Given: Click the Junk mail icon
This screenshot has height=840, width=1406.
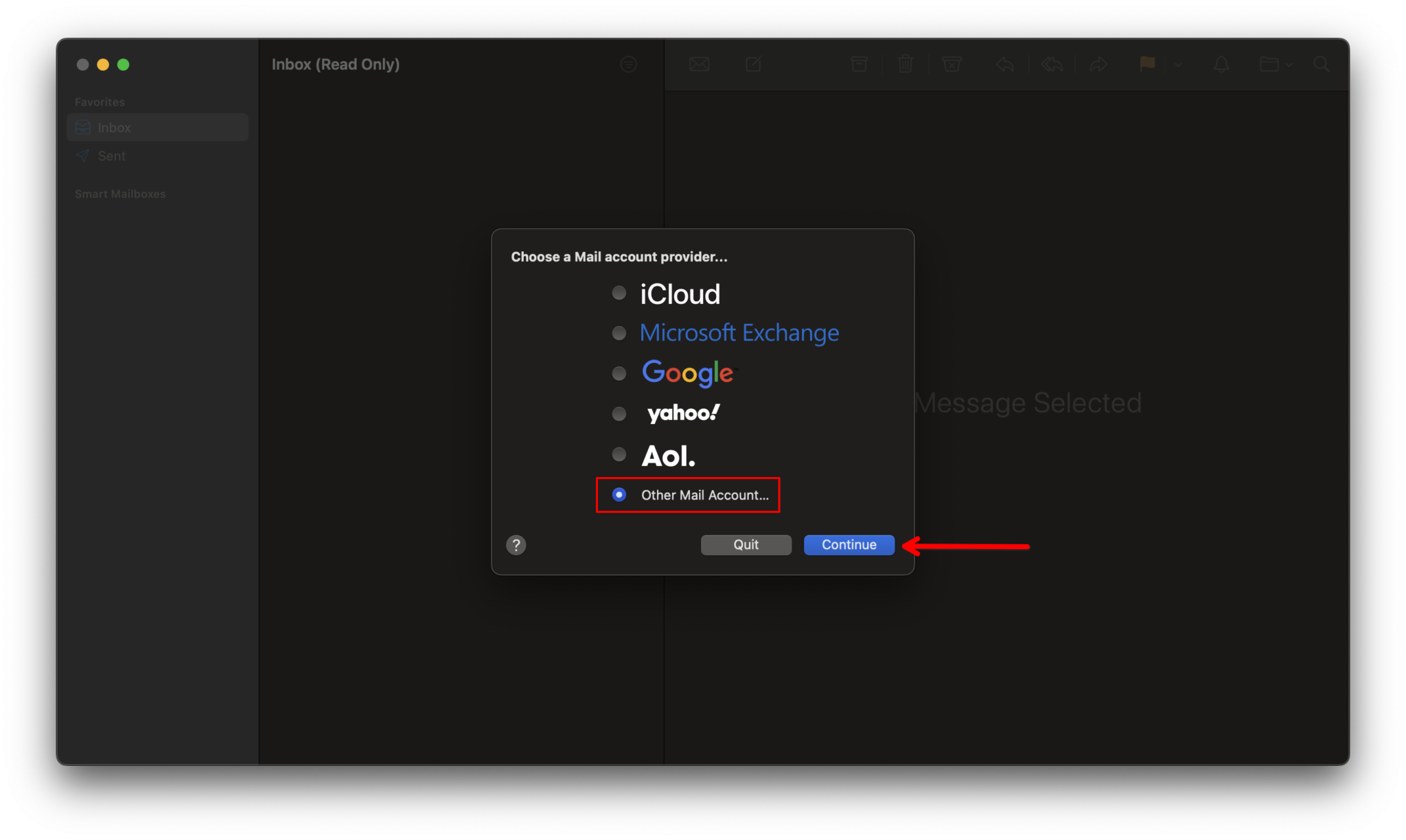Looking at the screenshot, I should 952,65.
